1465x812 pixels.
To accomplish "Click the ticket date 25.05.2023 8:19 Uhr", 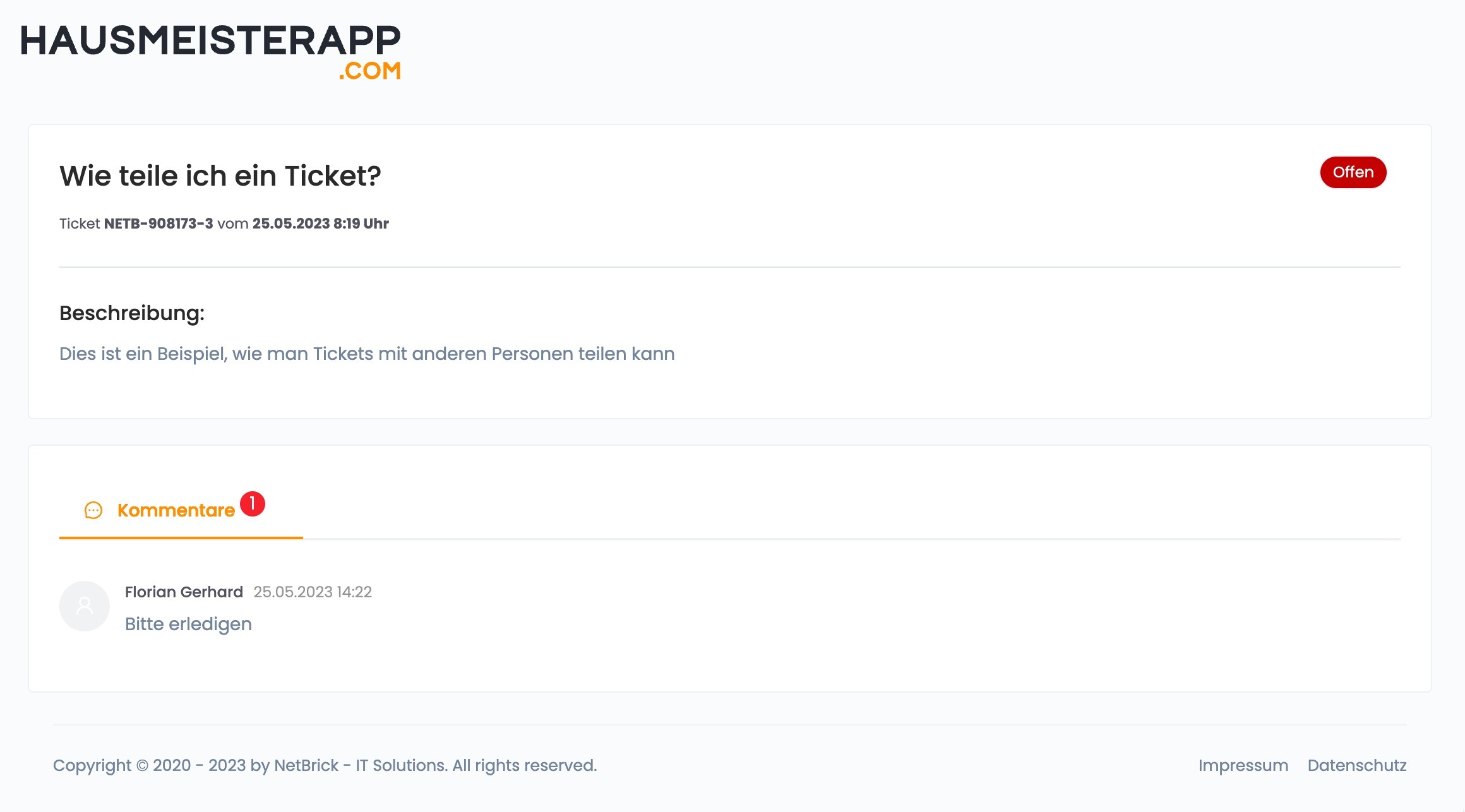I will [x=321, y=224].
